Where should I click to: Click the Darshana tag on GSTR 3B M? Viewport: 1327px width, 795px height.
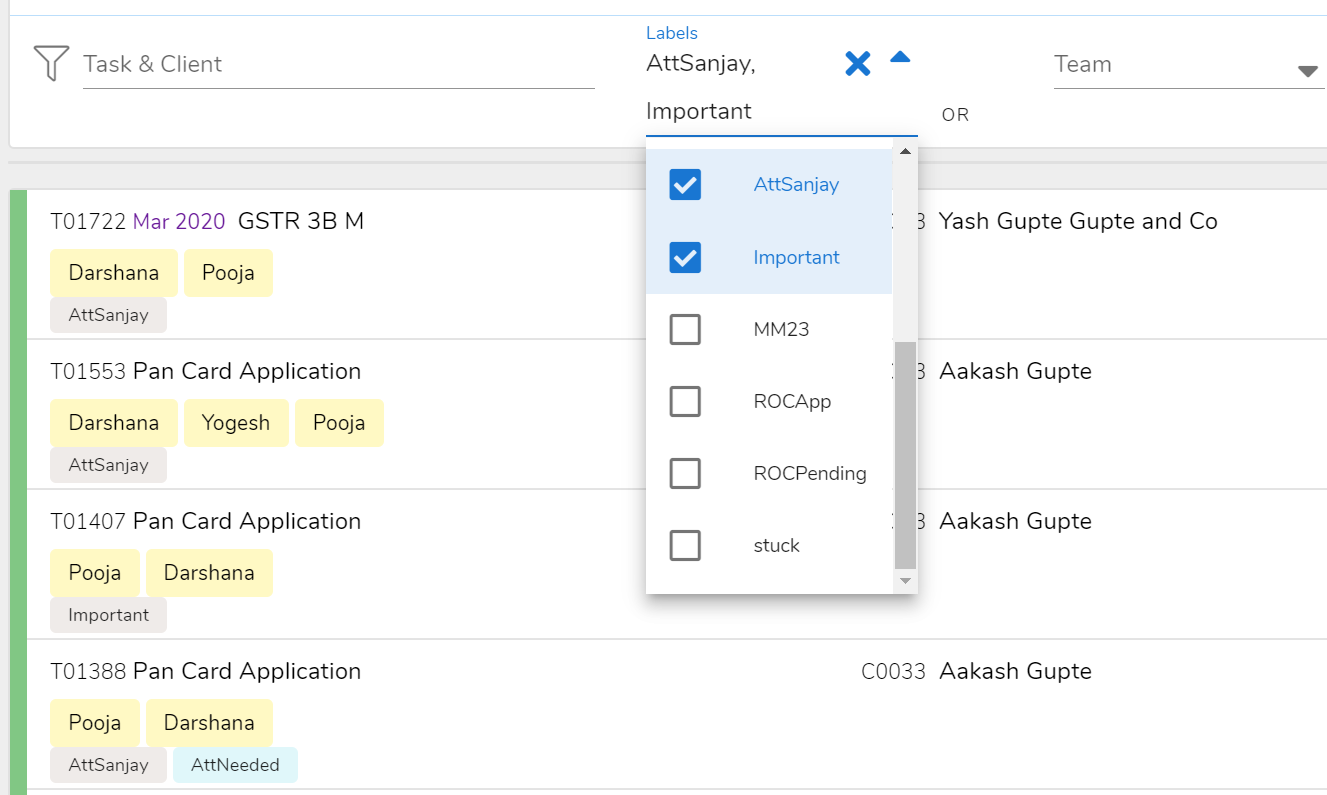pos(113,272)
